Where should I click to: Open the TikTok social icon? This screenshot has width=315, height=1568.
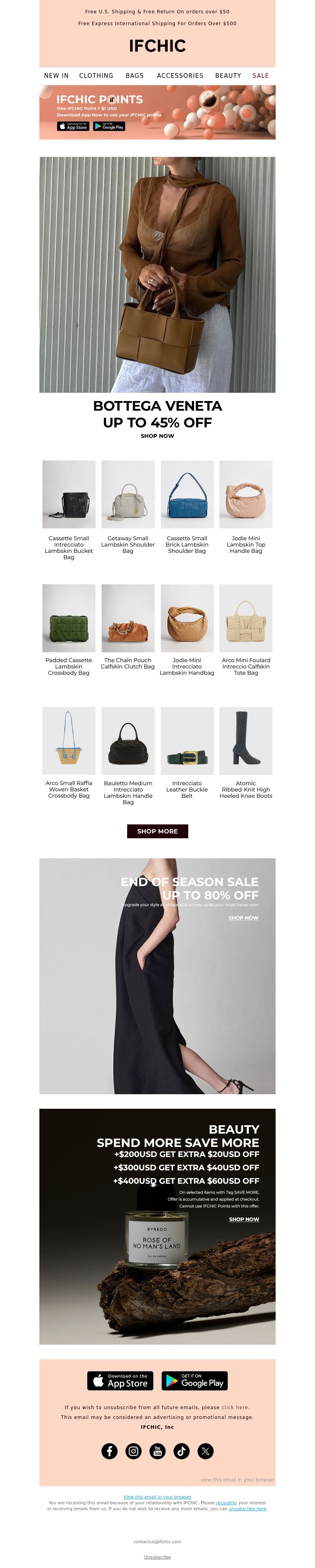point(182,1450)
